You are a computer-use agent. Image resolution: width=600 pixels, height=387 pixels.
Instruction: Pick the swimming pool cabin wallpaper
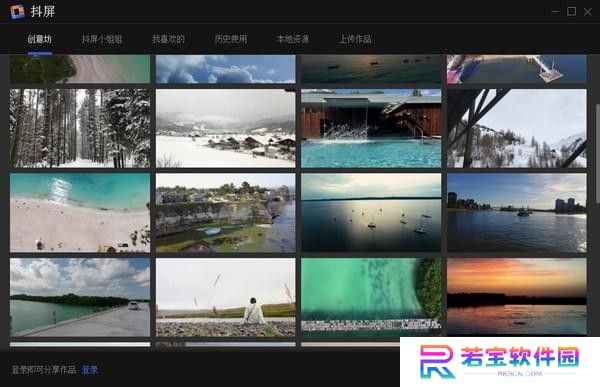371,128
